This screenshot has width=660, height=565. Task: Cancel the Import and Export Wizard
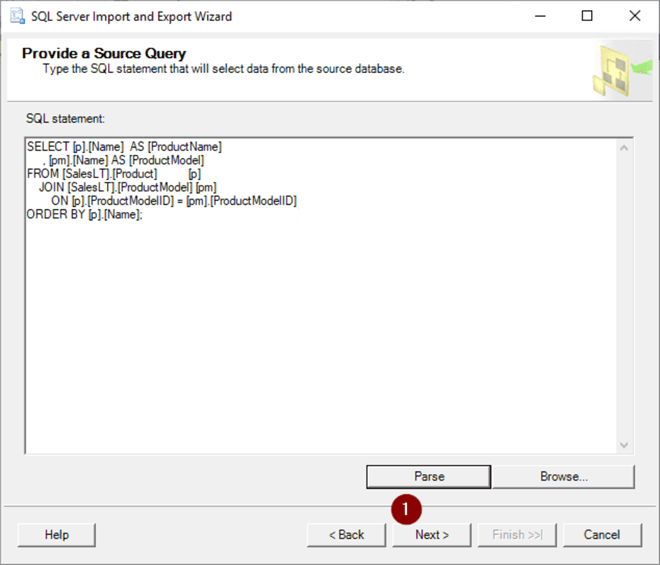602,535
